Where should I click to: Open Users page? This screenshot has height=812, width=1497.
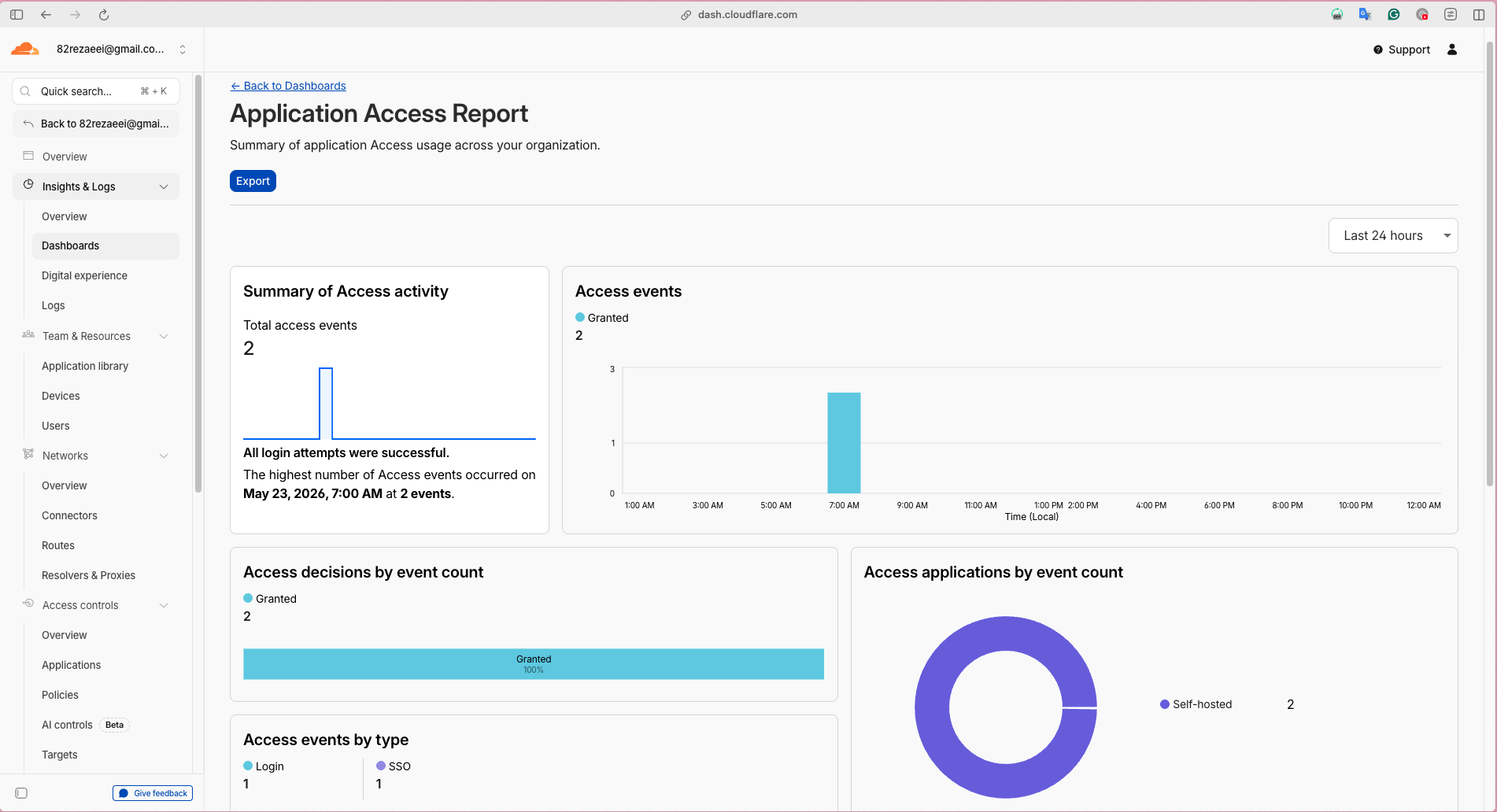pos(105,426)
